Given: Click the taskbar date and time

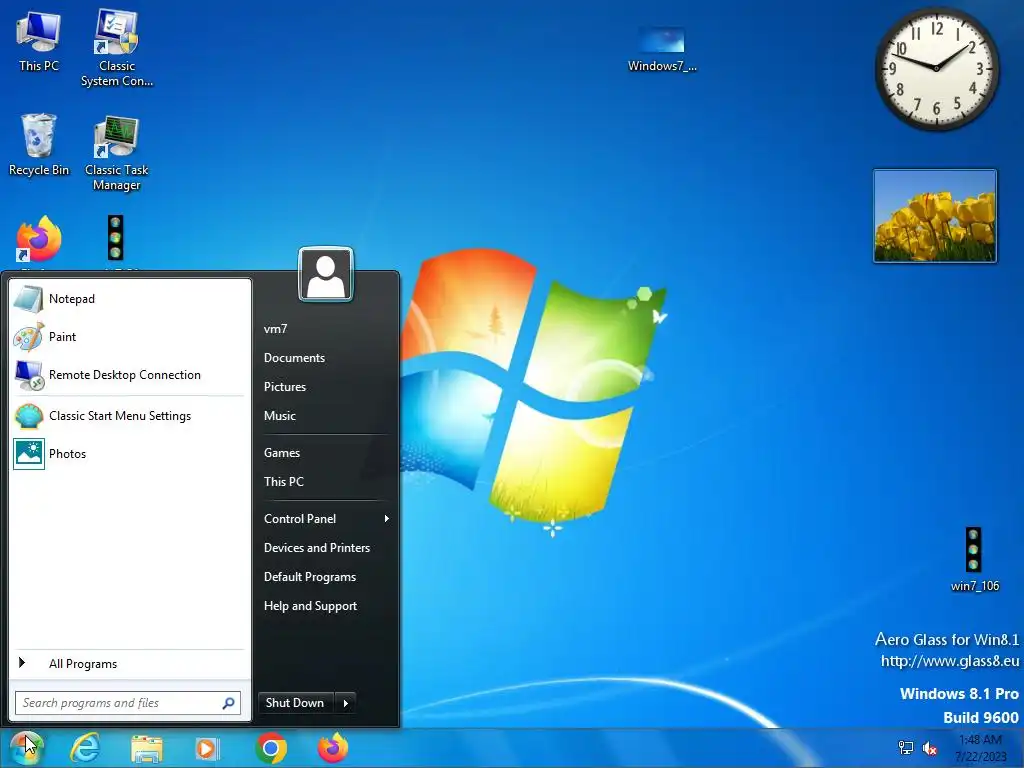Looking at the screenshot, I should [981, 748].
